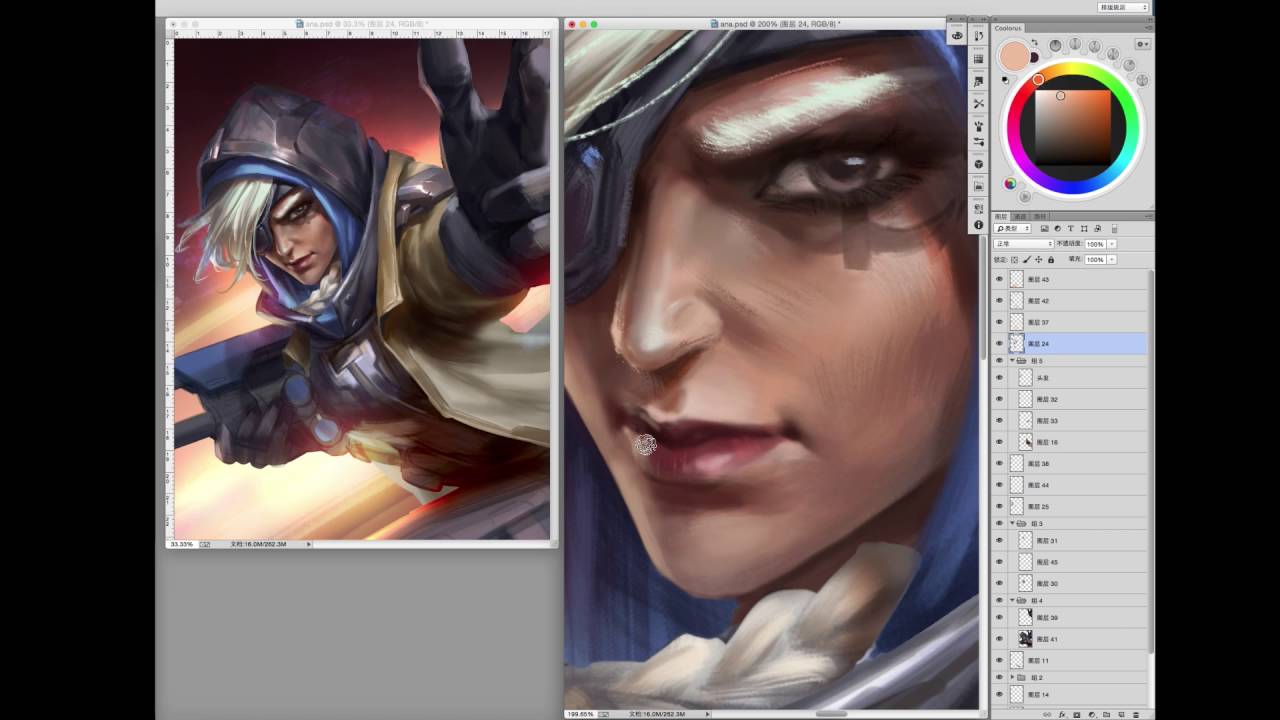Delete layer trash button

(x=1136, y=715)
